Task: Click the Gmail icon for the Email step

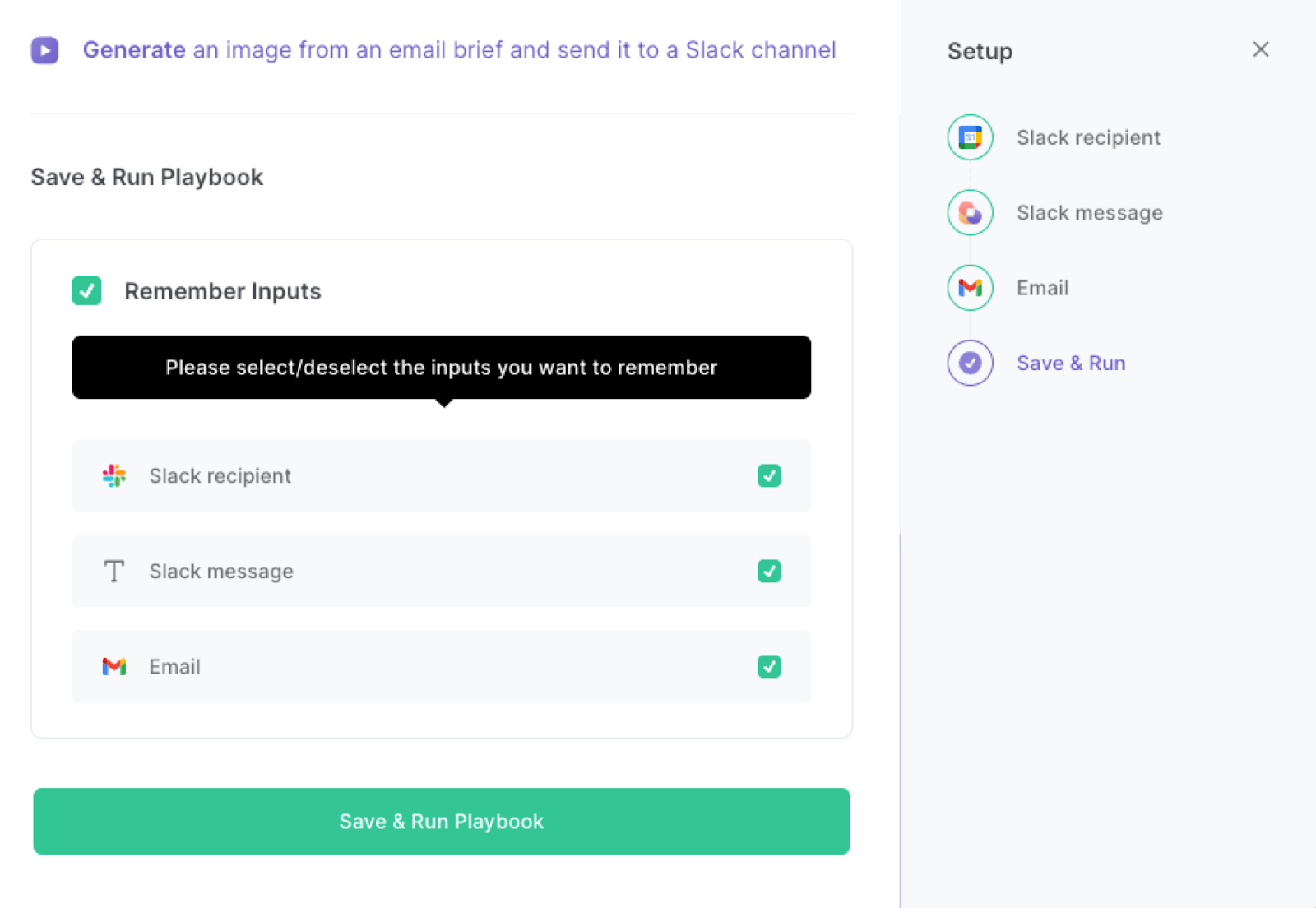Action: [x=970, y=288]
